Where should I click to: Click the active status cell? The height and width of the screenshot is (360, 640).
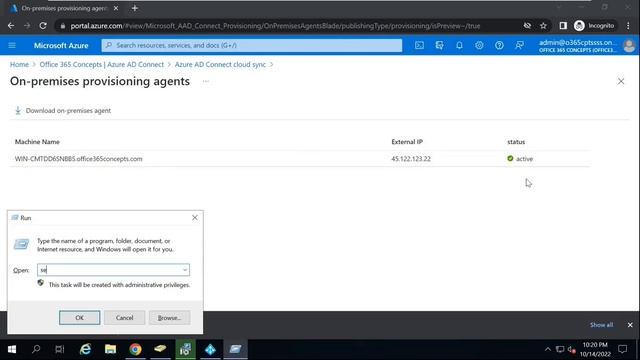point(520,159)
